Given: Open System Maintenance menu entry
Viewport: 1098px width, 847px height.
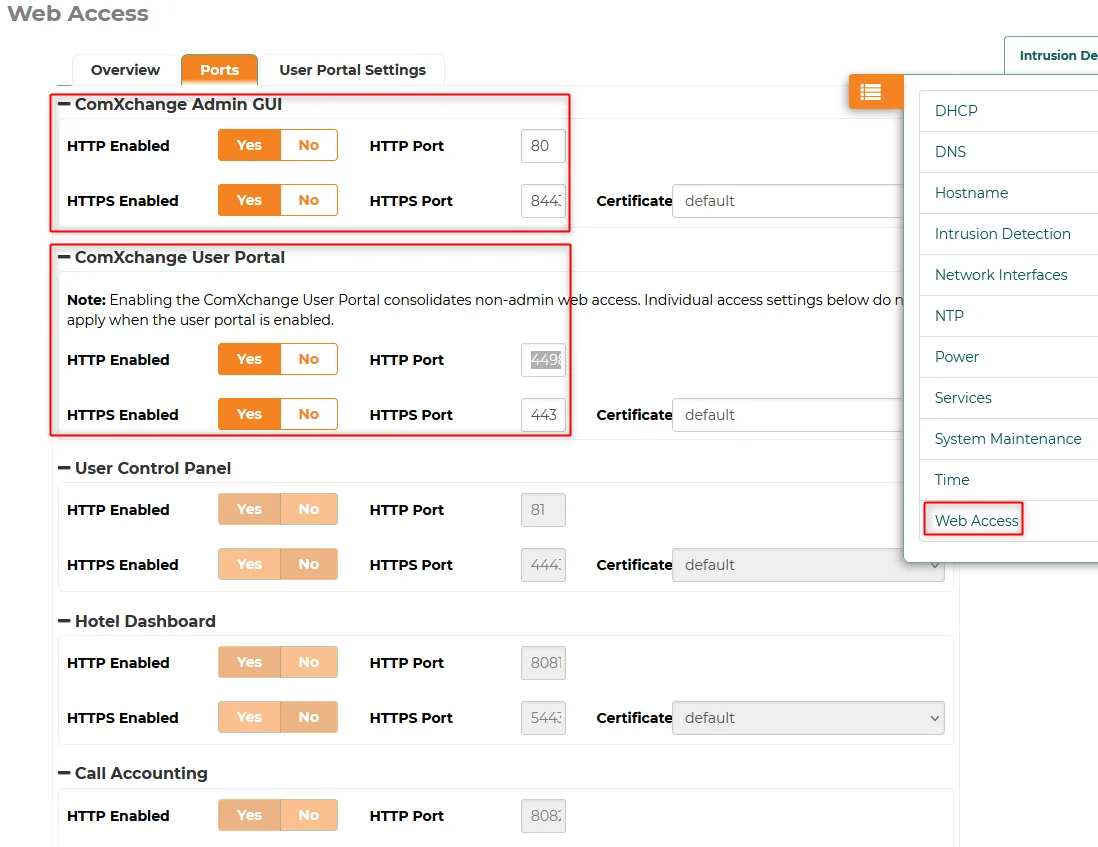Looking at the screenshot, I should point(1008,439).
